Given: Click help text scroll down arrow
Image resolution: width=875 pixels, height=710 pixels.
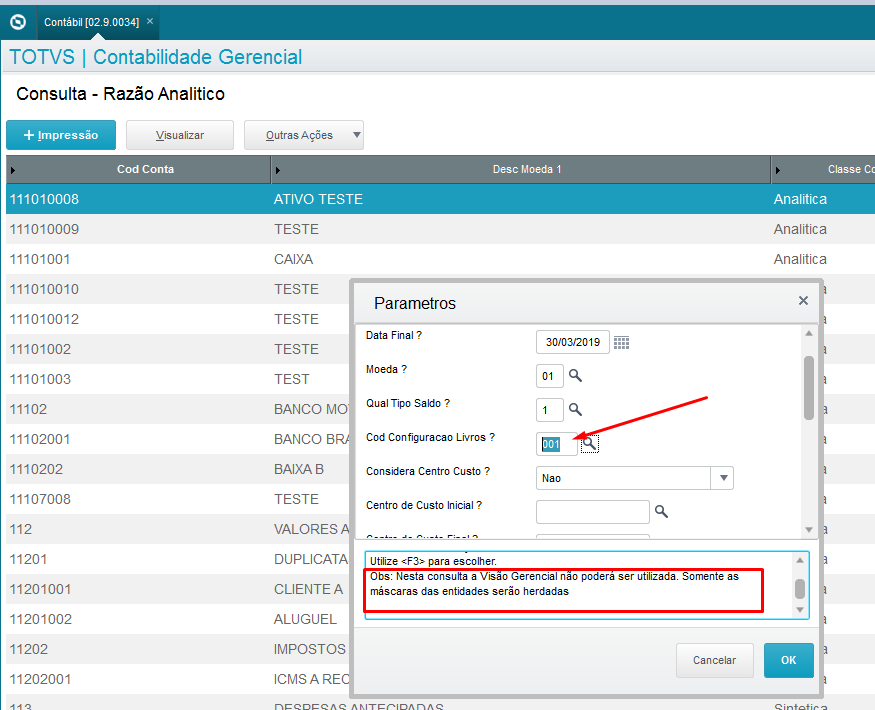Looking at the screenshot, I should (x=800, y=610).
